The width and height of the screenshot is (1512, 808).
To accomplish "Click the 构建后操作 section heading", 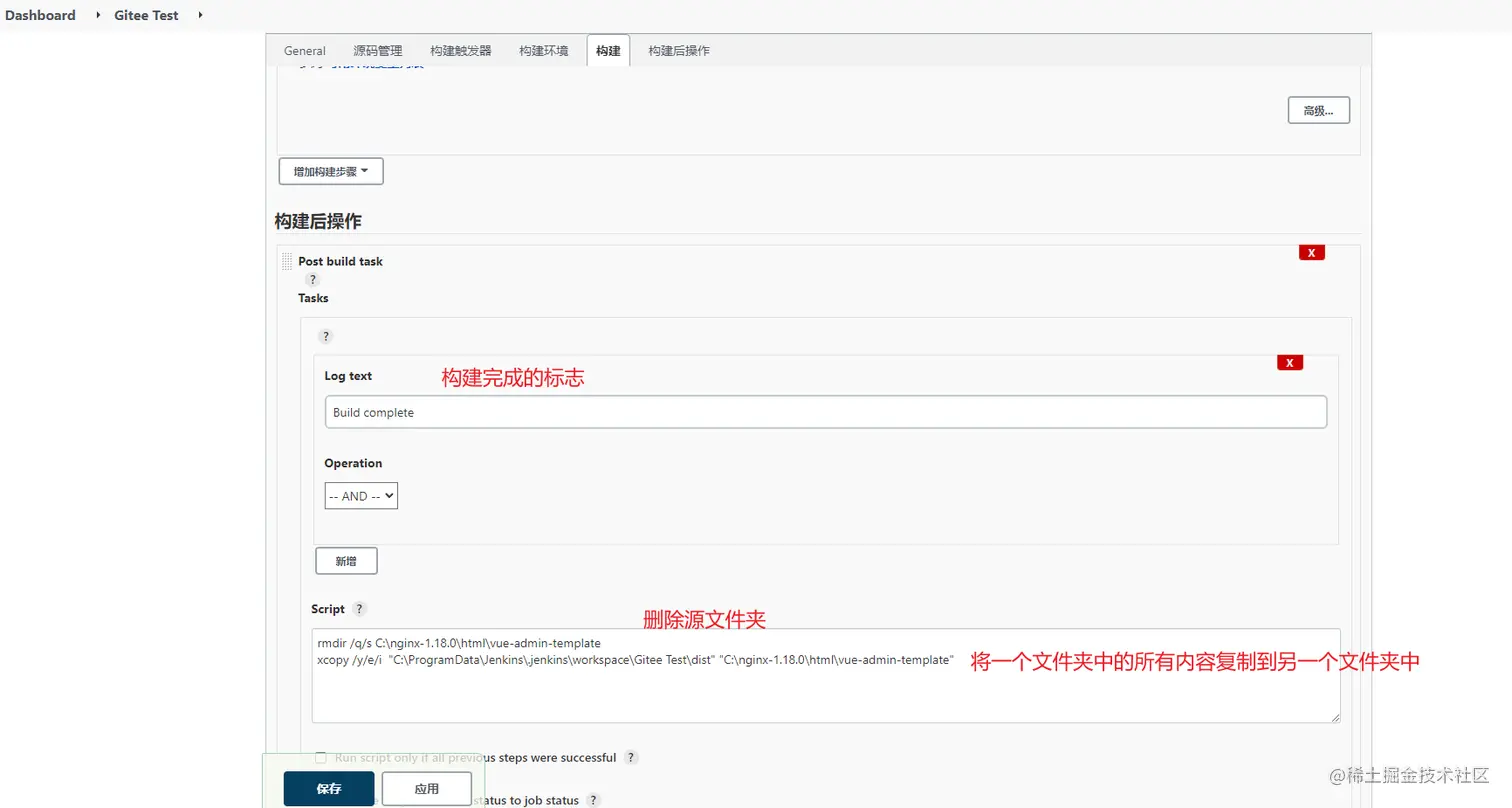I will [318, 221].
